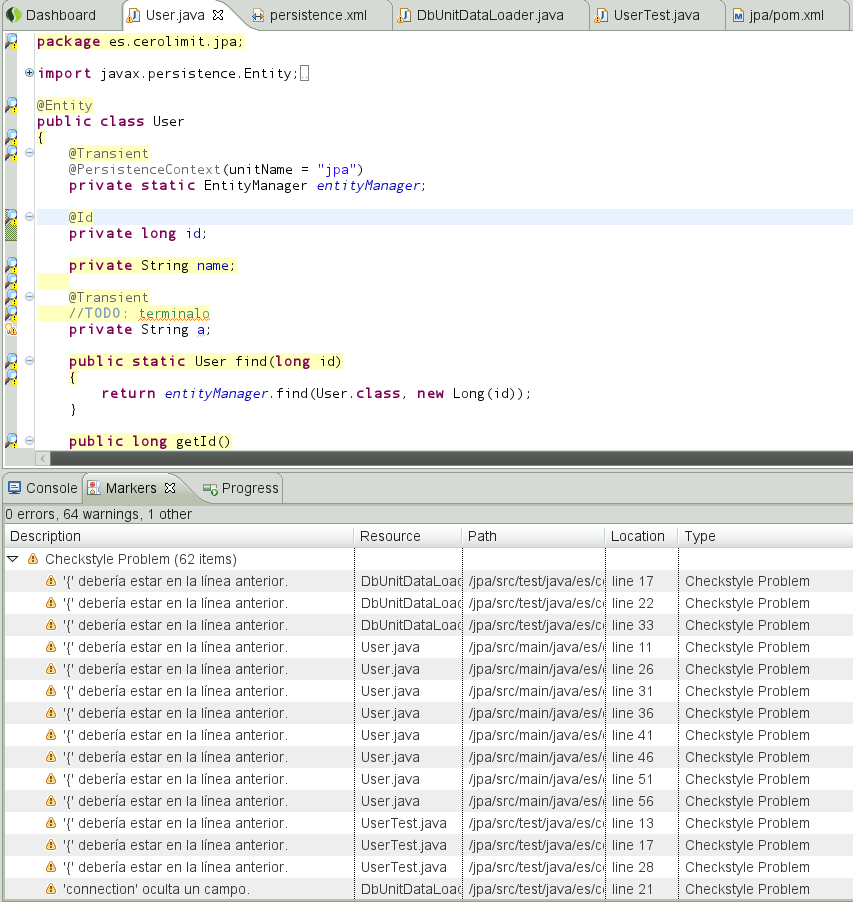Select the Markers view tab
Image resolution: width=853 pixels, height=902 pixels.
click(x=131, y=488)
